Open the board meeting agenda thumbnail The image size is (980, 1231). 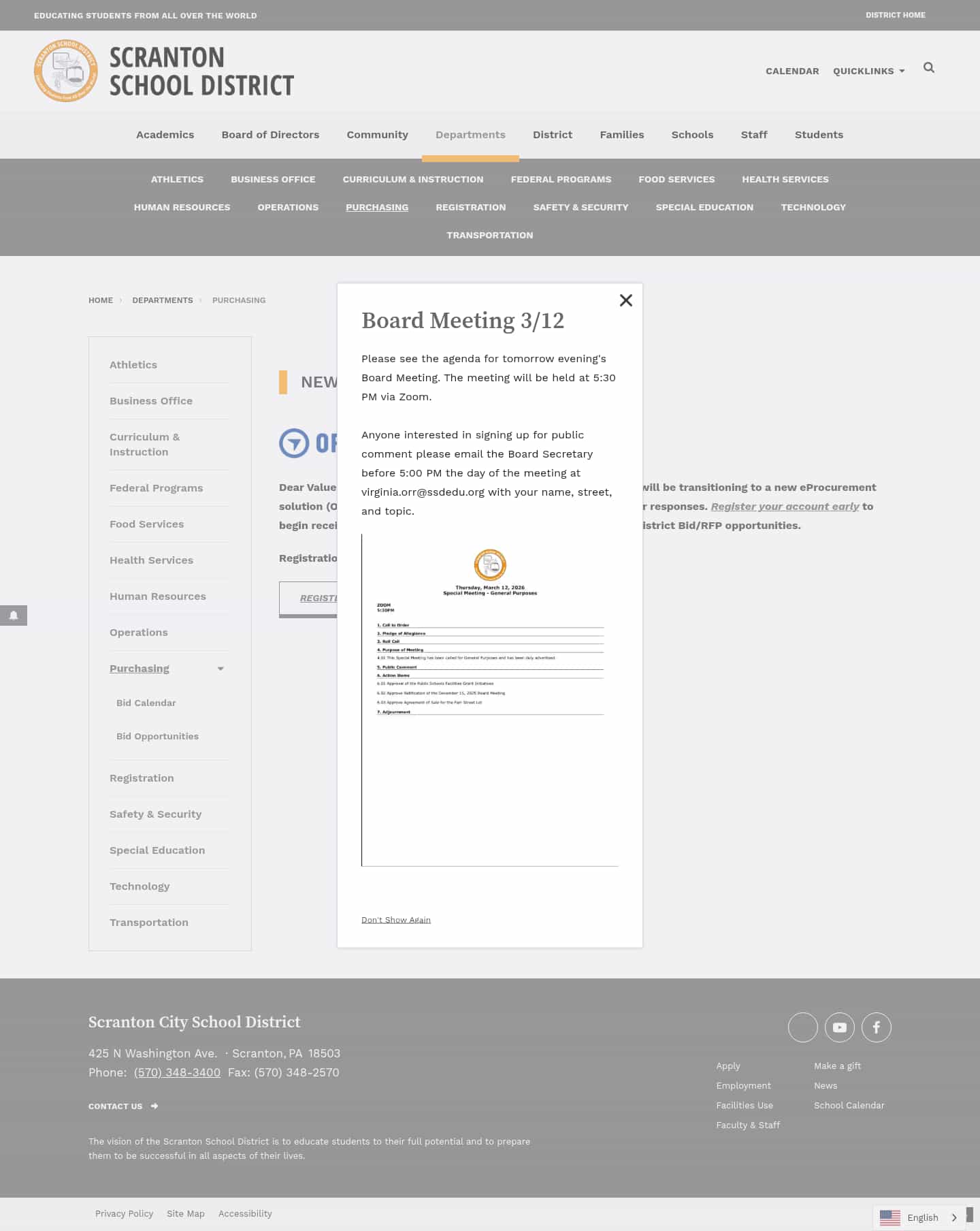click(x=490, y=700)
